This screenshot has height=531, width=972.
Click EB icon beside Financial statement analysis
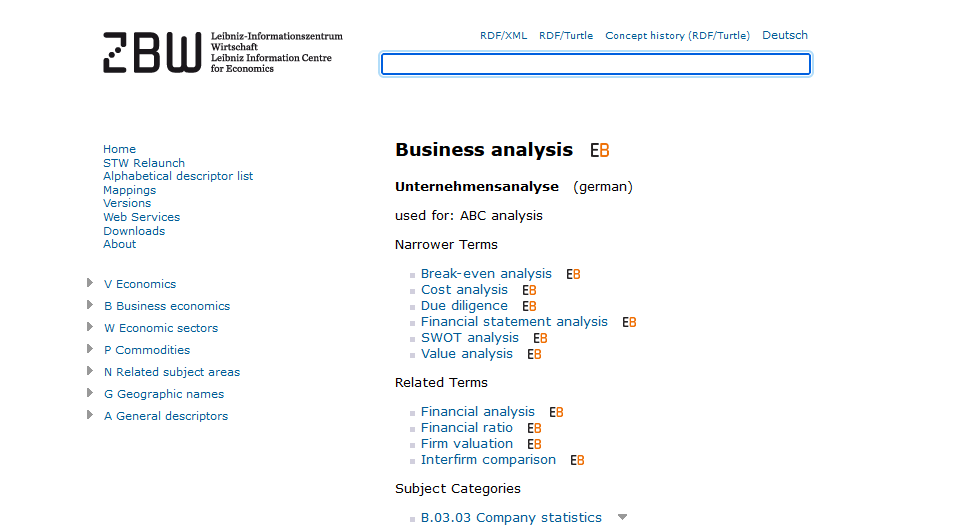tap(629, 322)
